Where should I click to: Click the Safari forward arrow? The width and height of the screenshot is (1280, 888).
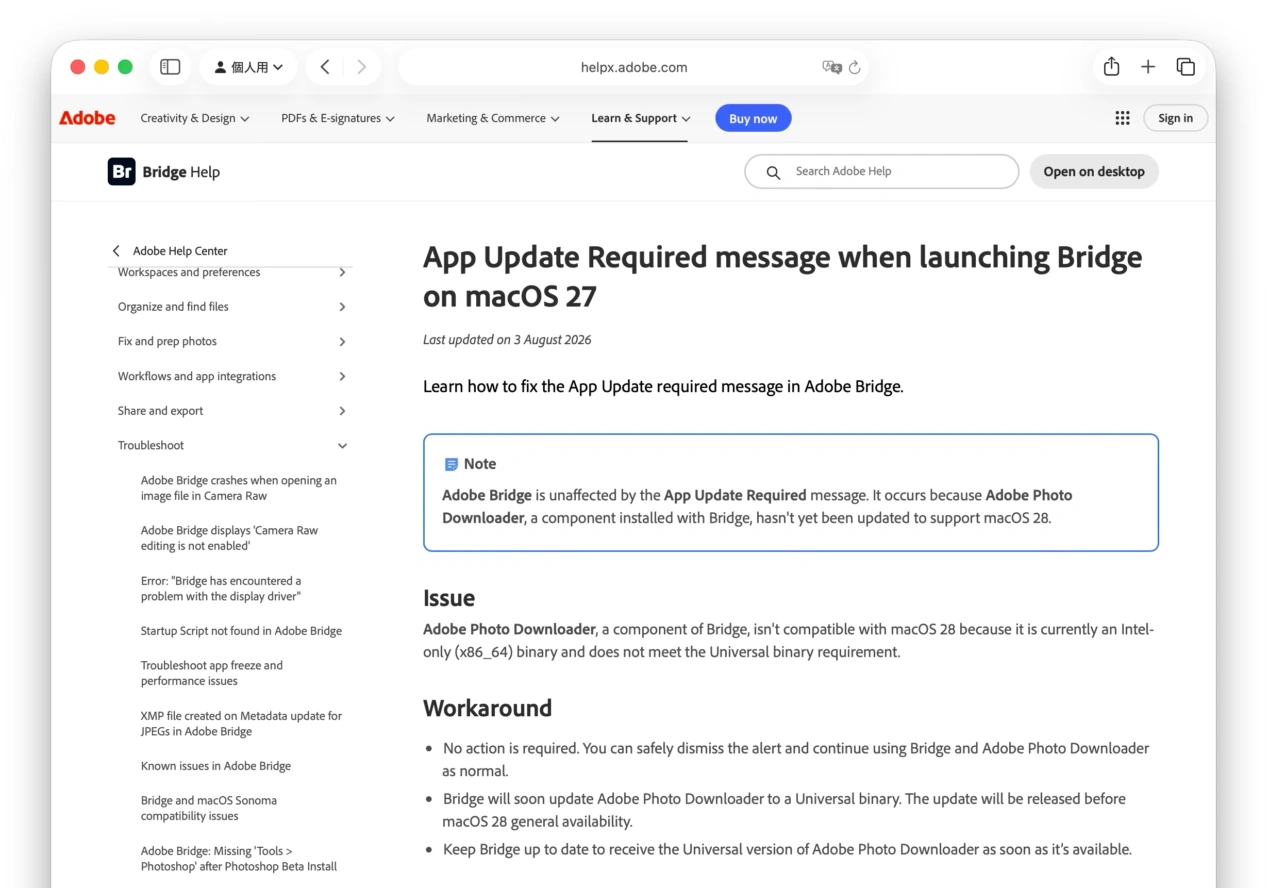[x=361, y=67]
